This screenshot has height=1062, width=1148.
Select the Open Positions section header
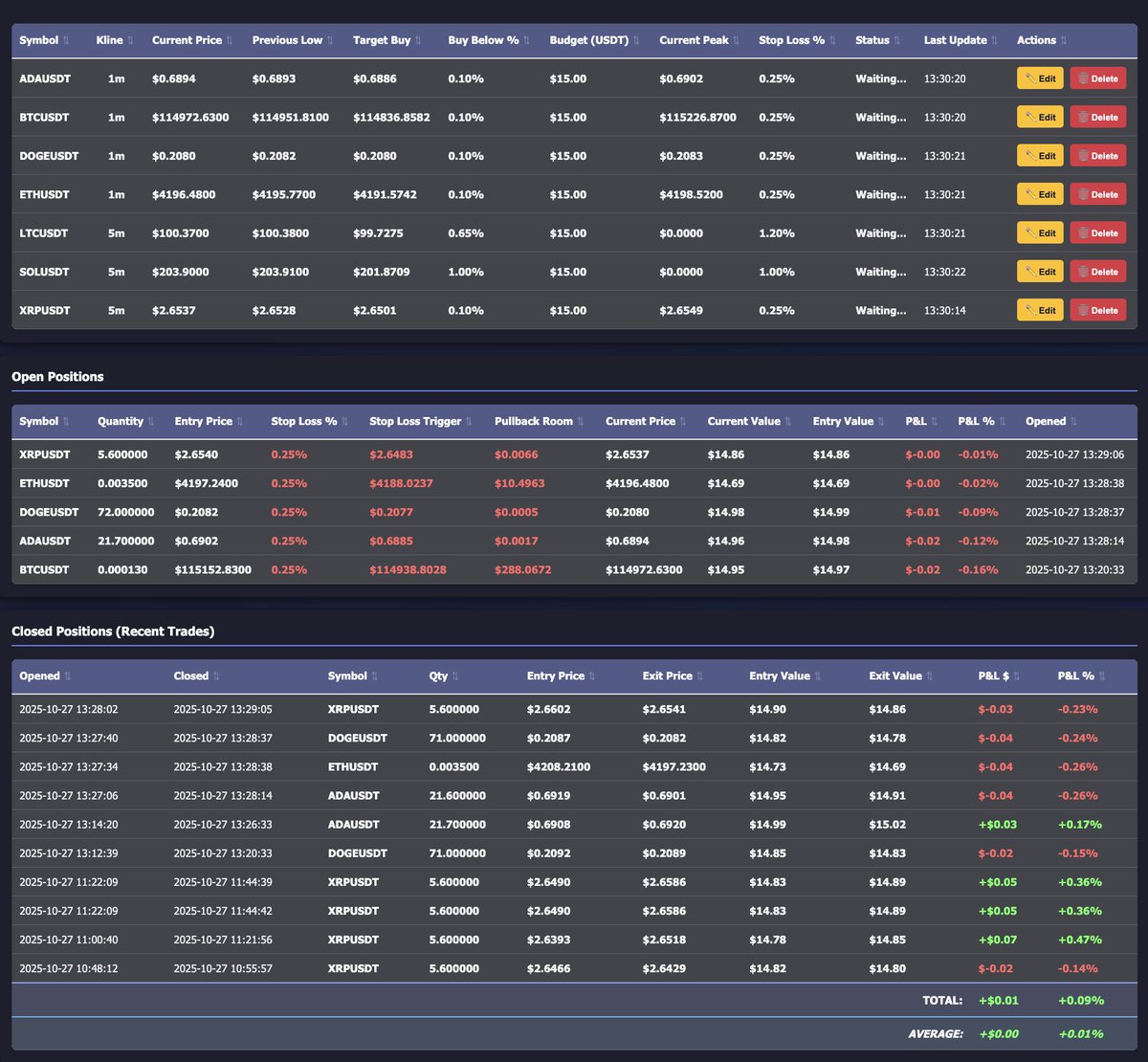click(x=58, y=377)
